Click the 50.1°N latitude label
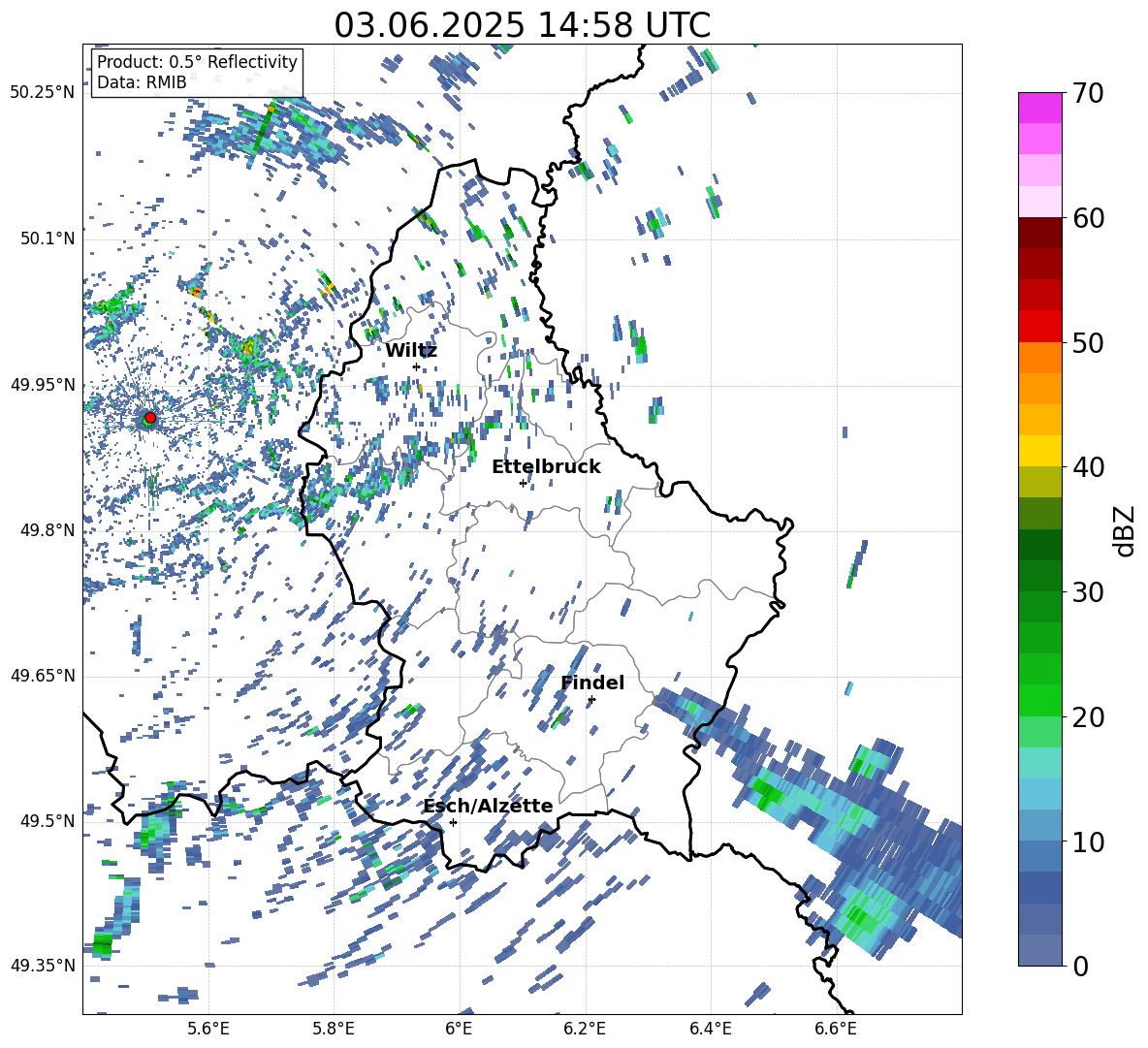 [x=47, y=239]
